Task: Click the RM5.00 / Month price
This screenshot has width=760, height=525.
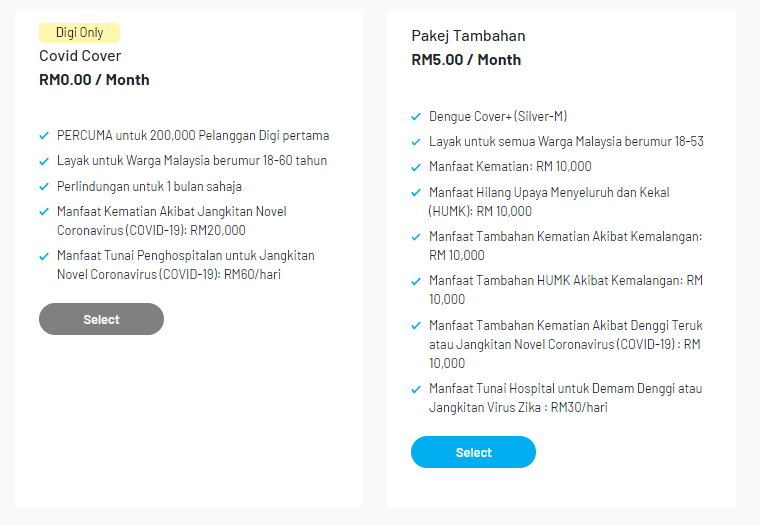Action: coord(466,60)
